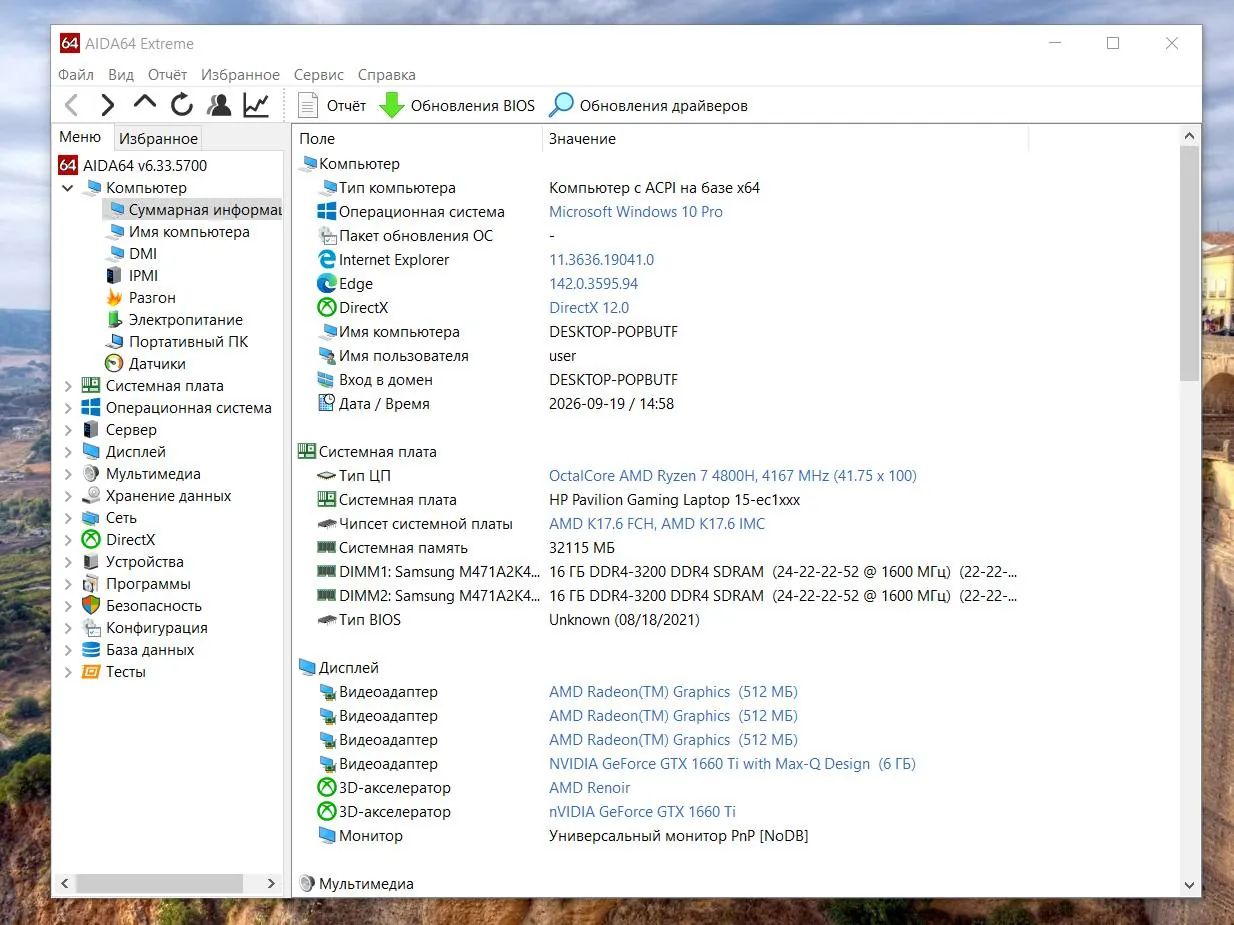Open Обновления драйверов
Viewport: 1234px width, 925px height.
(x=649, y=105)
